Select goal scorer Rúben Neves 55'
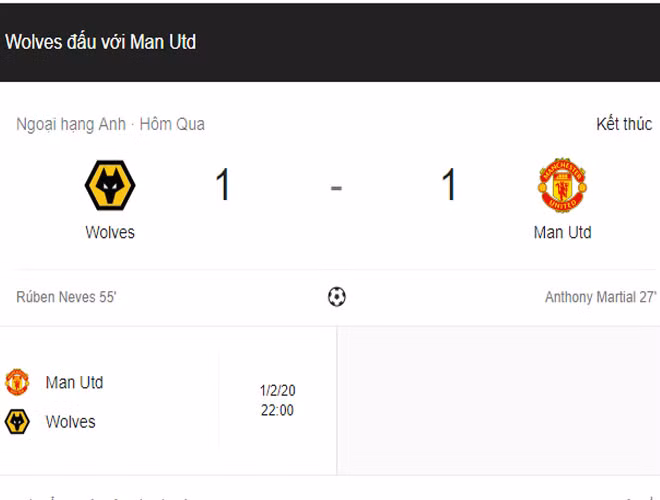Viewport: 660px width, 500px height. [x=66, y=297]
